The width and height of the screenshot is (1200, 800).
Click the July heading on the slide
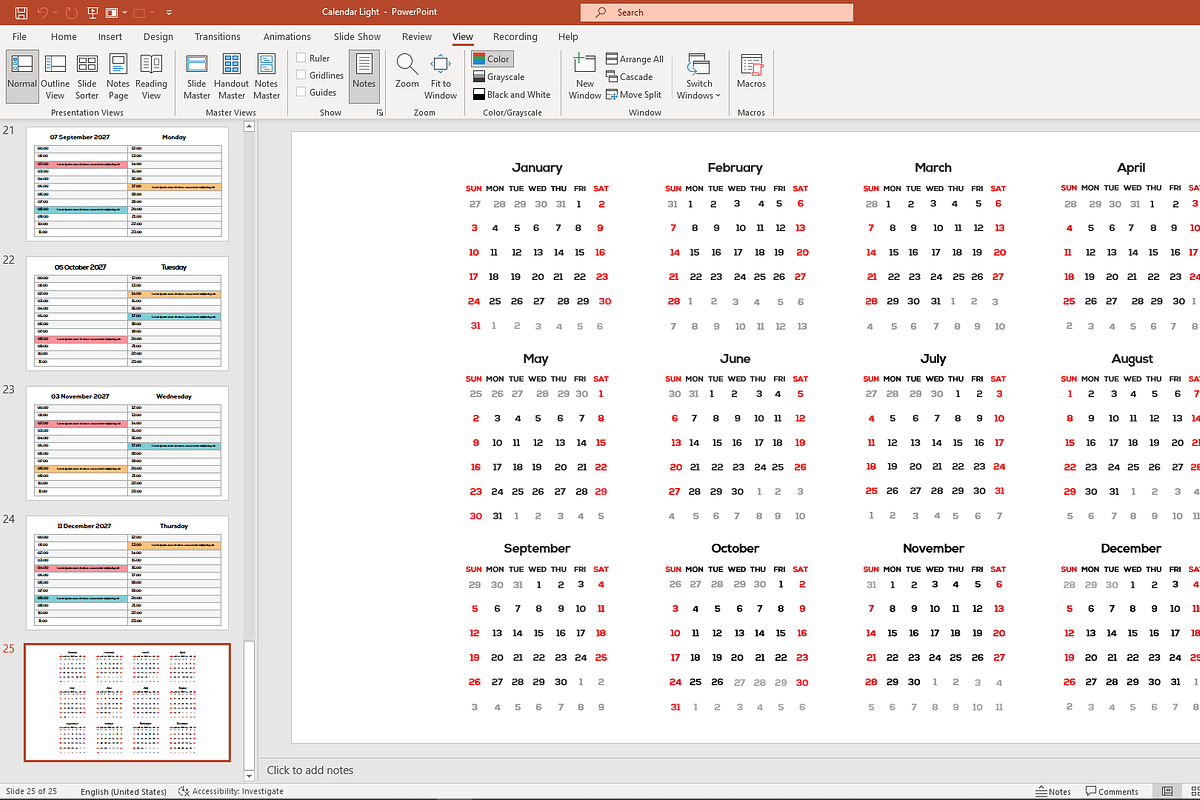click(933, 358)
